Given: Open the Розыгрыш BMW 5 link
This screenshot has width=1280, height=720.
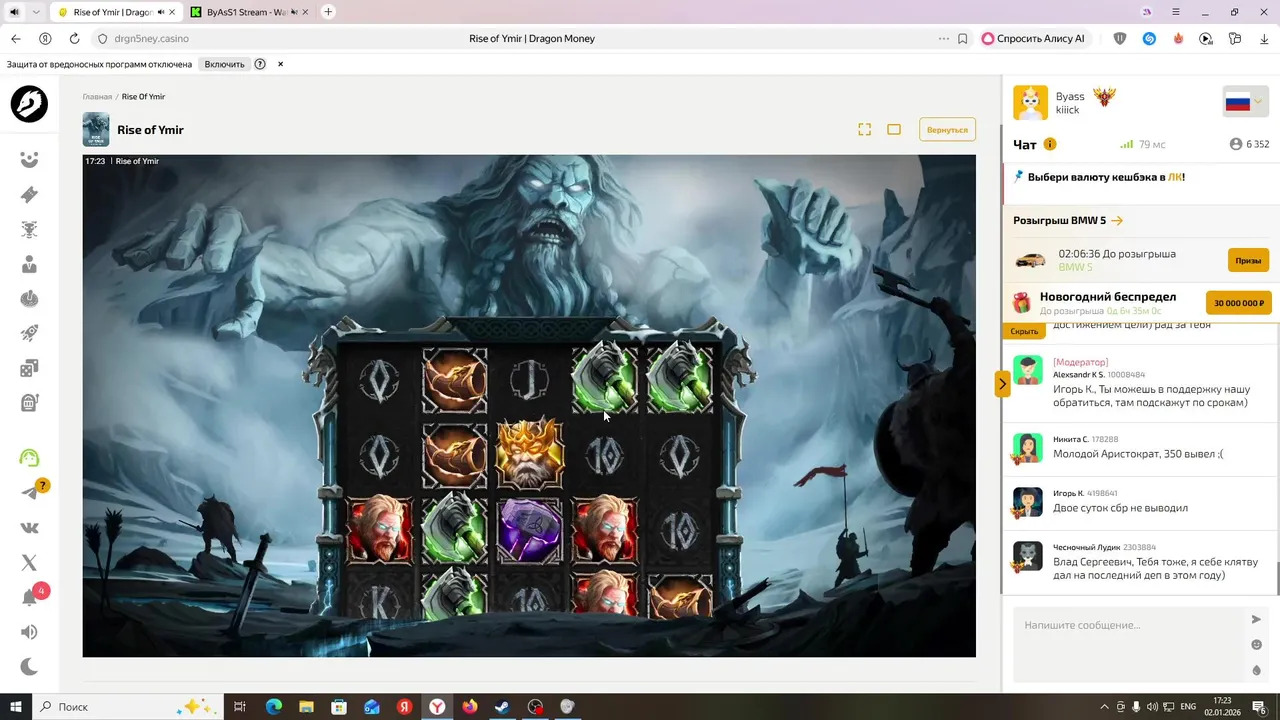Looking at the screenshot, I should point(1068,220).
